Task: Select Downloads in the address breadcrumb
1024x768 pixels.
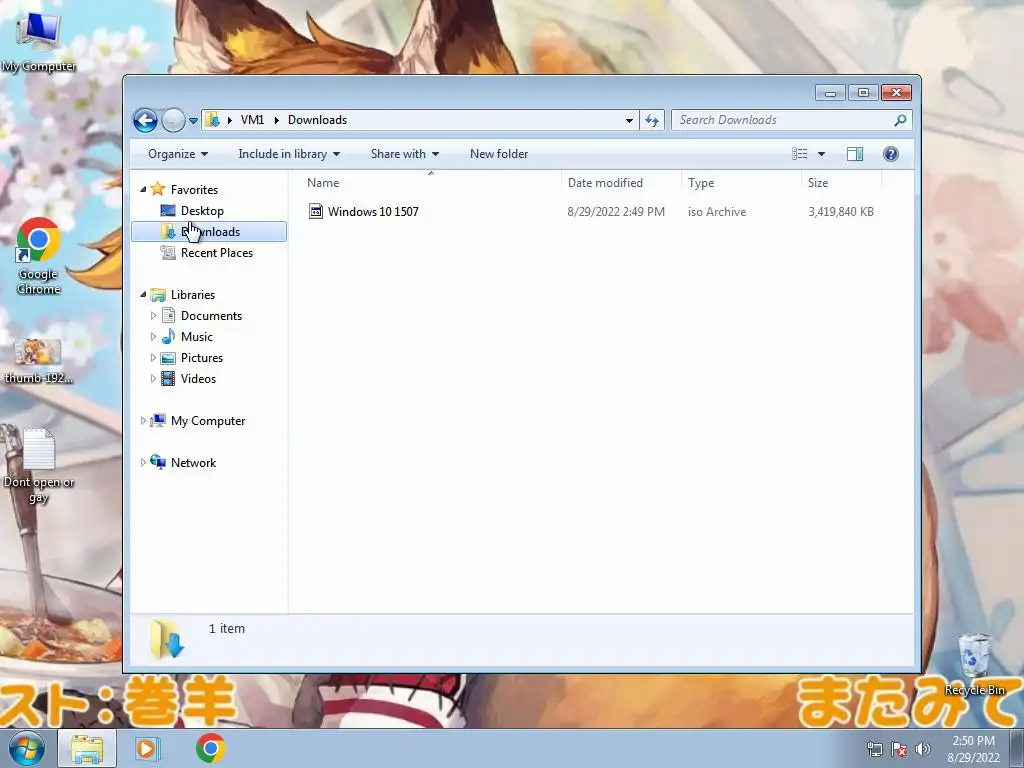Action: 317,120
